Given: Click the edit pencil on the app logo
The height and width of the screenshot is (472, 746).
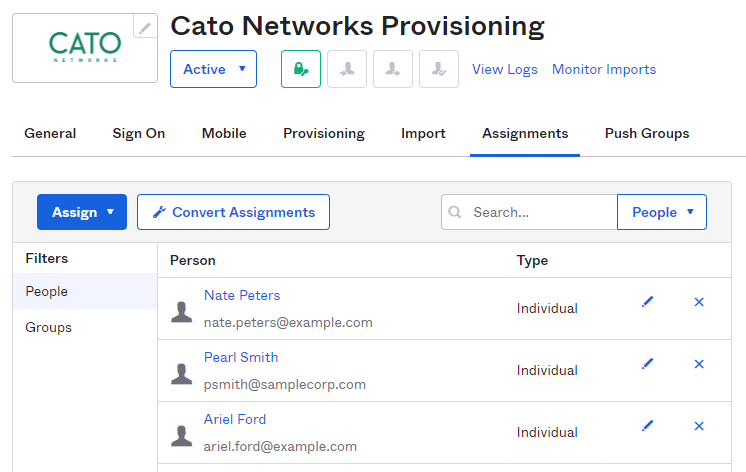Looking at the screenshot, I should point(146,28).
